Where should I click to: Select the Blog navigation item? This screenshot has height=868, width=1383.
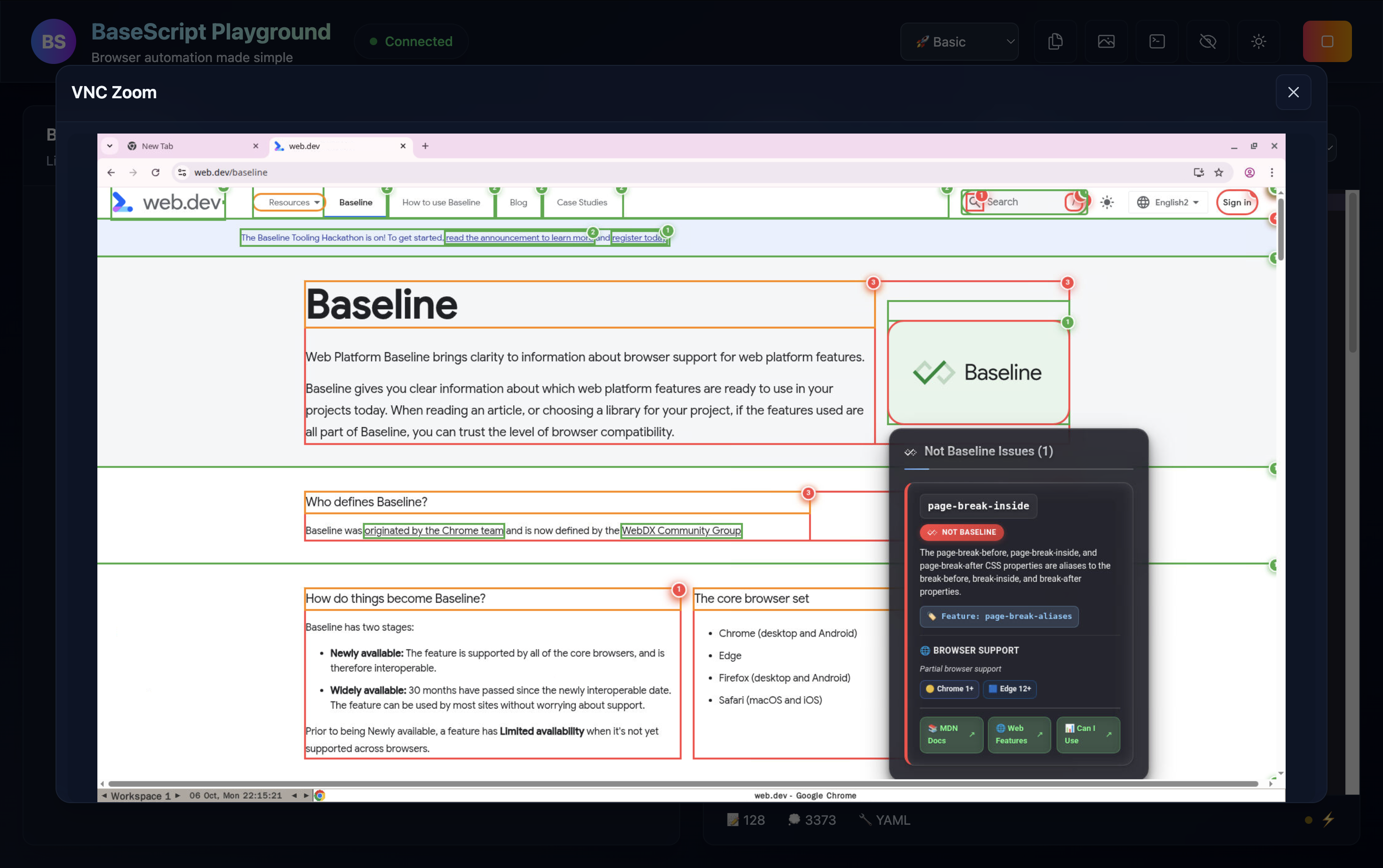pyautogui.click(x=518, y=202)
